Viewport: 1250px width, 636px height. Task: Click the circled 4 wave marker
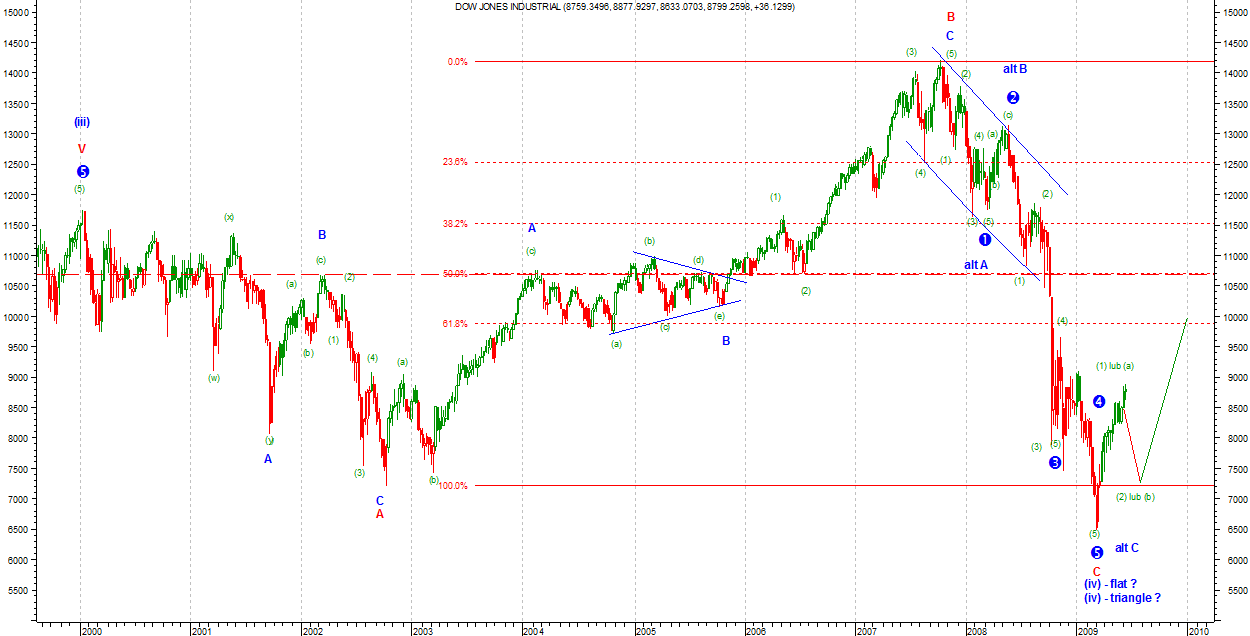click(x=1099, y=401)
